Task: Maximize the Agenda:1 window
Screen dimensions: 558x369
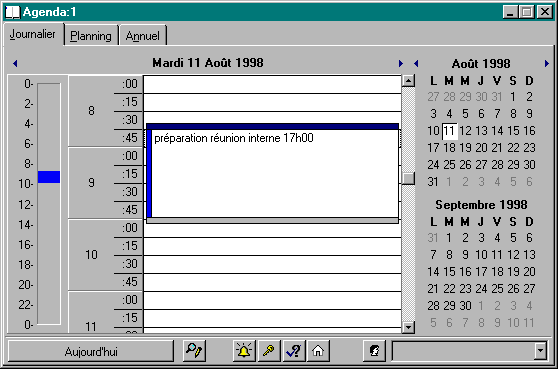Action: (527, 12)
